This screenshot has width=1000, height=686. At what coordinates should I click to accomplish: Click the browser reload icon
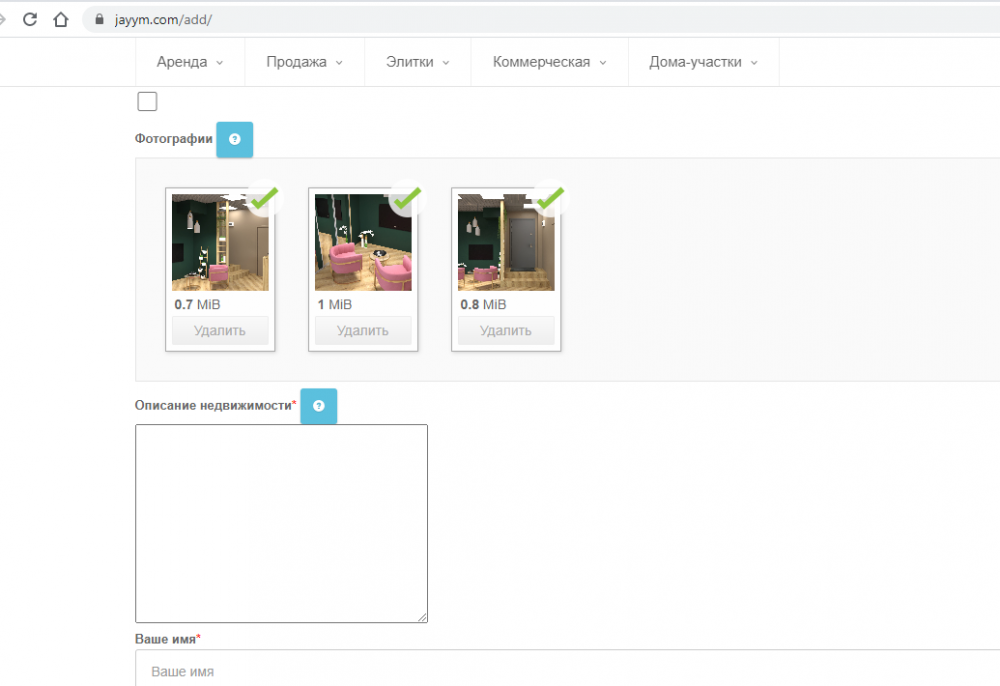click(x=30, y=19)
